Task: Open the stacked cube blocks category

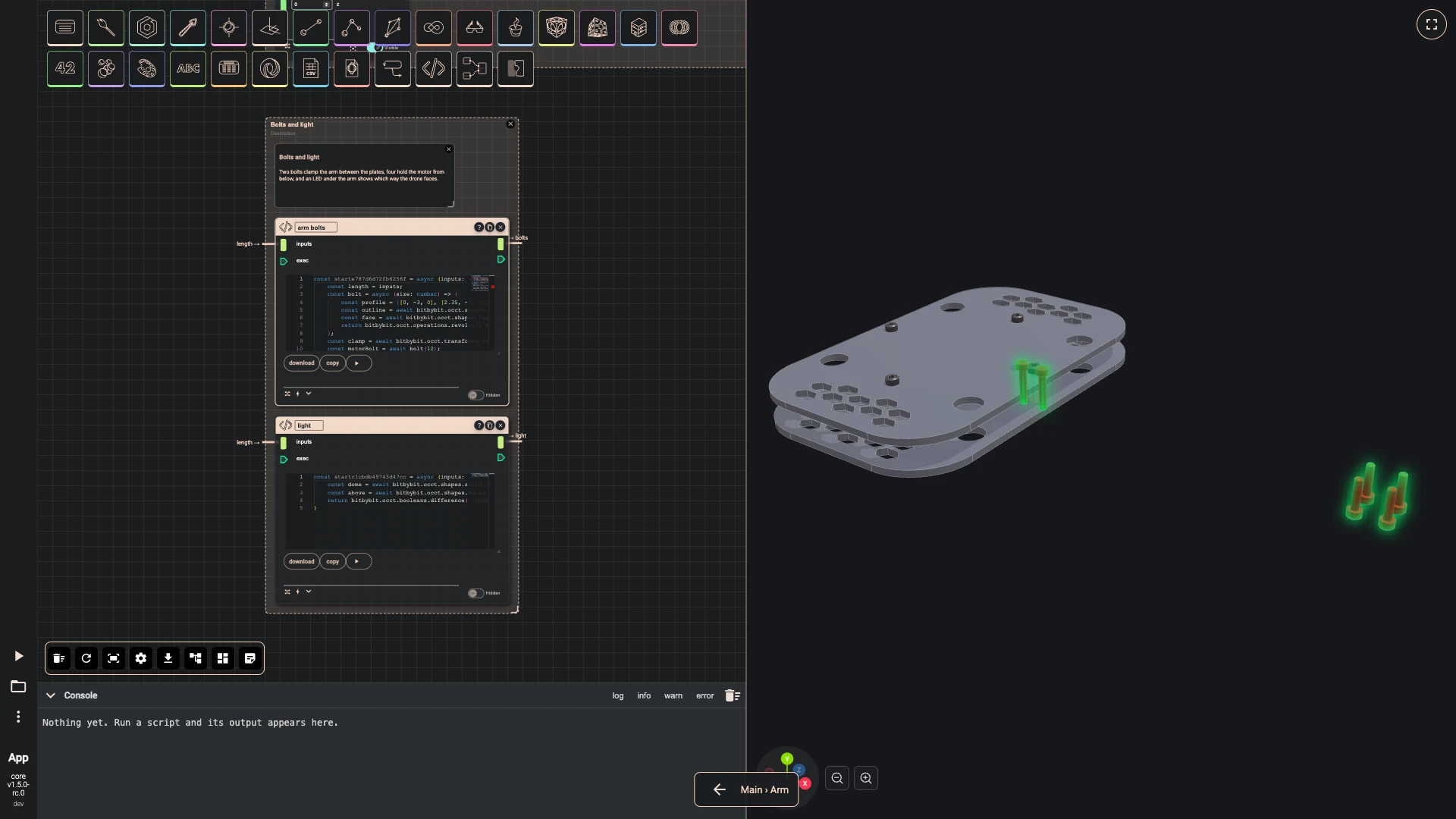Action: click(639, 28)
